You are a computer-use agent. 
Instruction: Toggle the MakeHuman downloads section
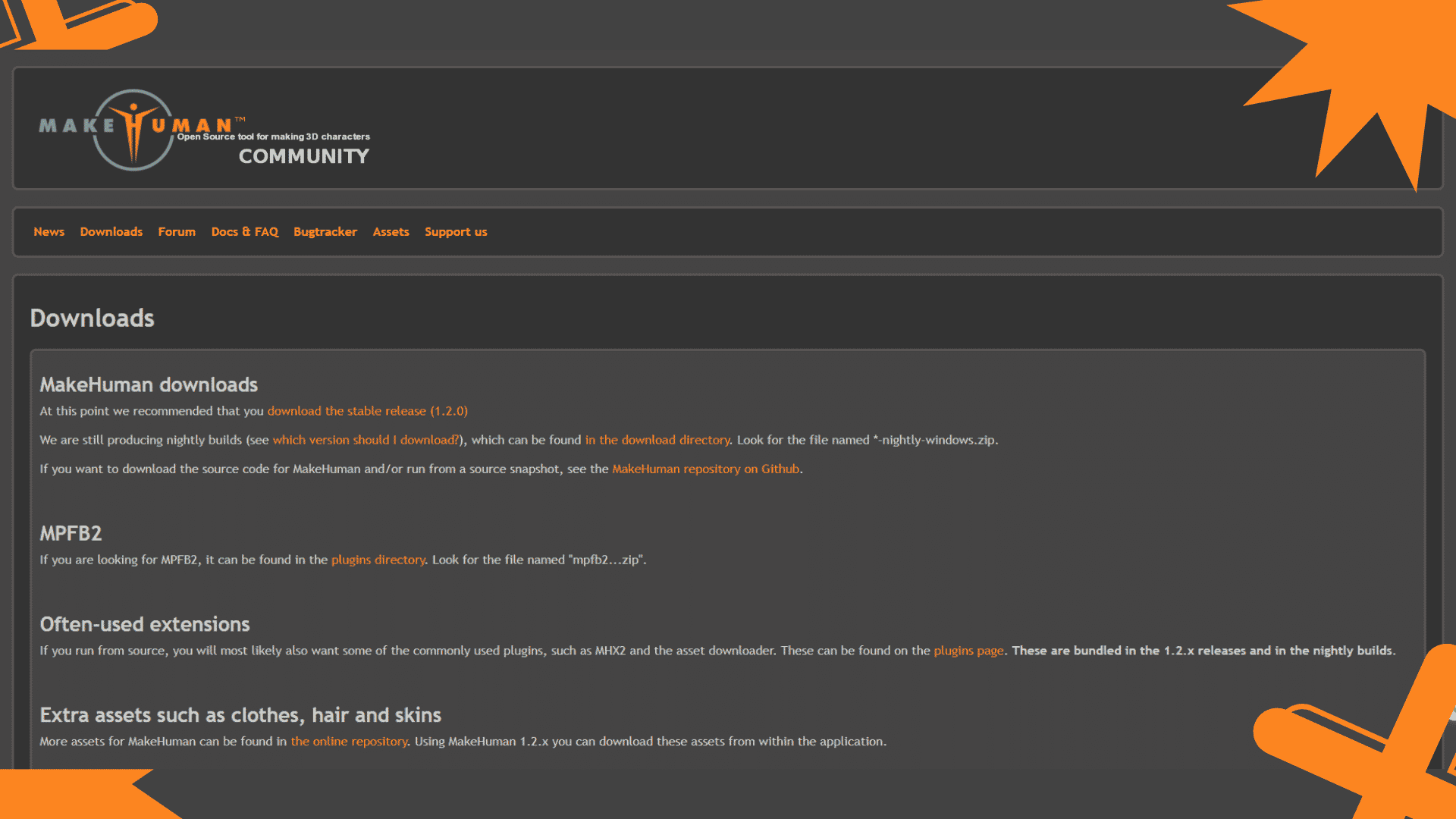tap(148, 384)
